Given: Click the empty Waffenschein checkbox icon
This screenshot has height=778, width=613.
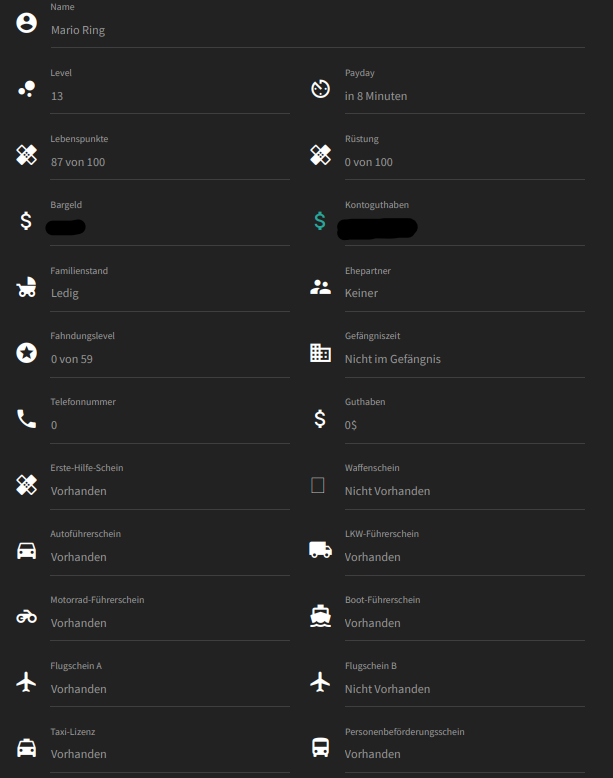Looking at the screenshot, I should [x=318, y=485].
